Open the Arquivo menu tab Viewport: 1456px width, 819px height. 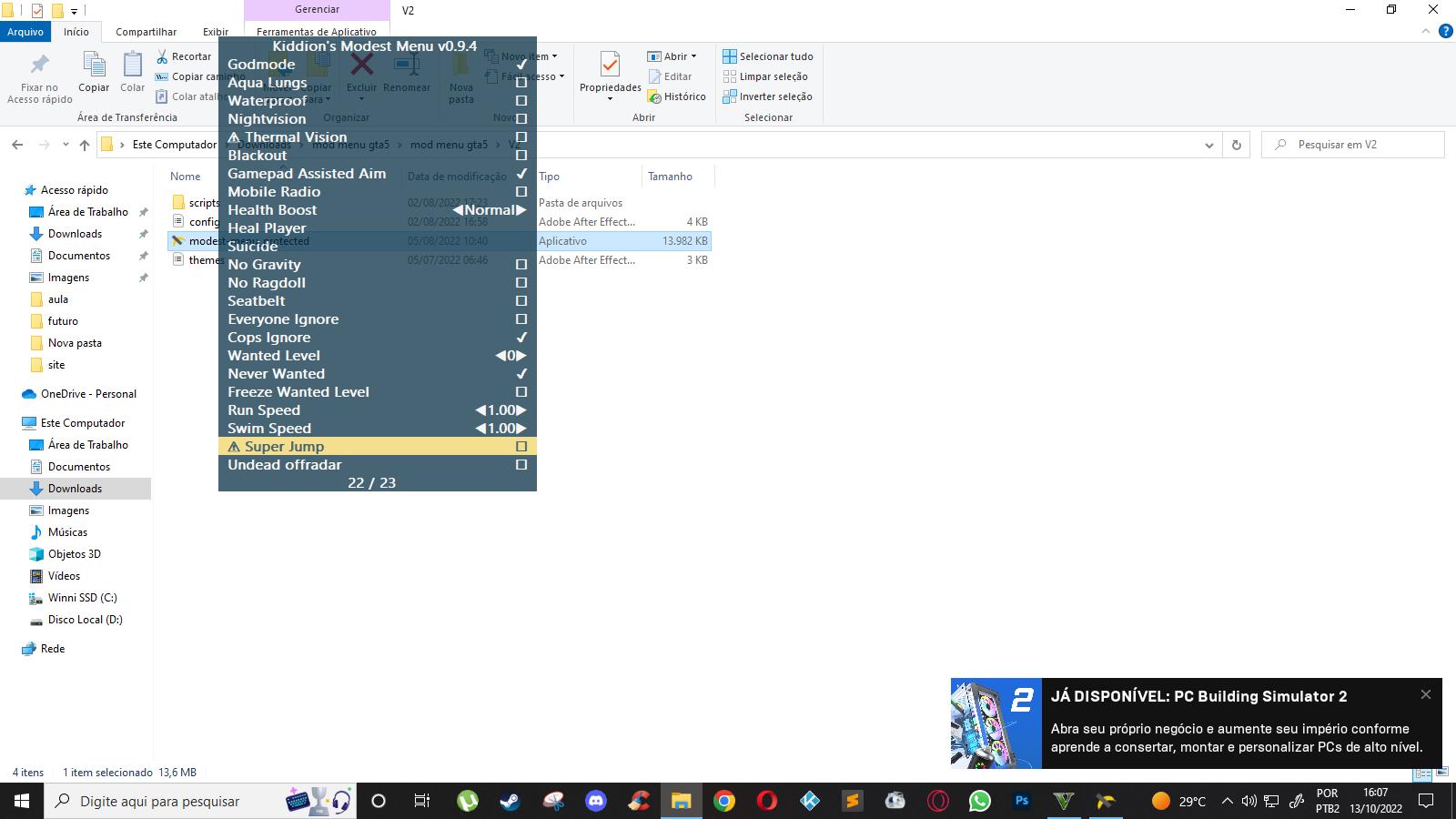(x=25, y=32)
